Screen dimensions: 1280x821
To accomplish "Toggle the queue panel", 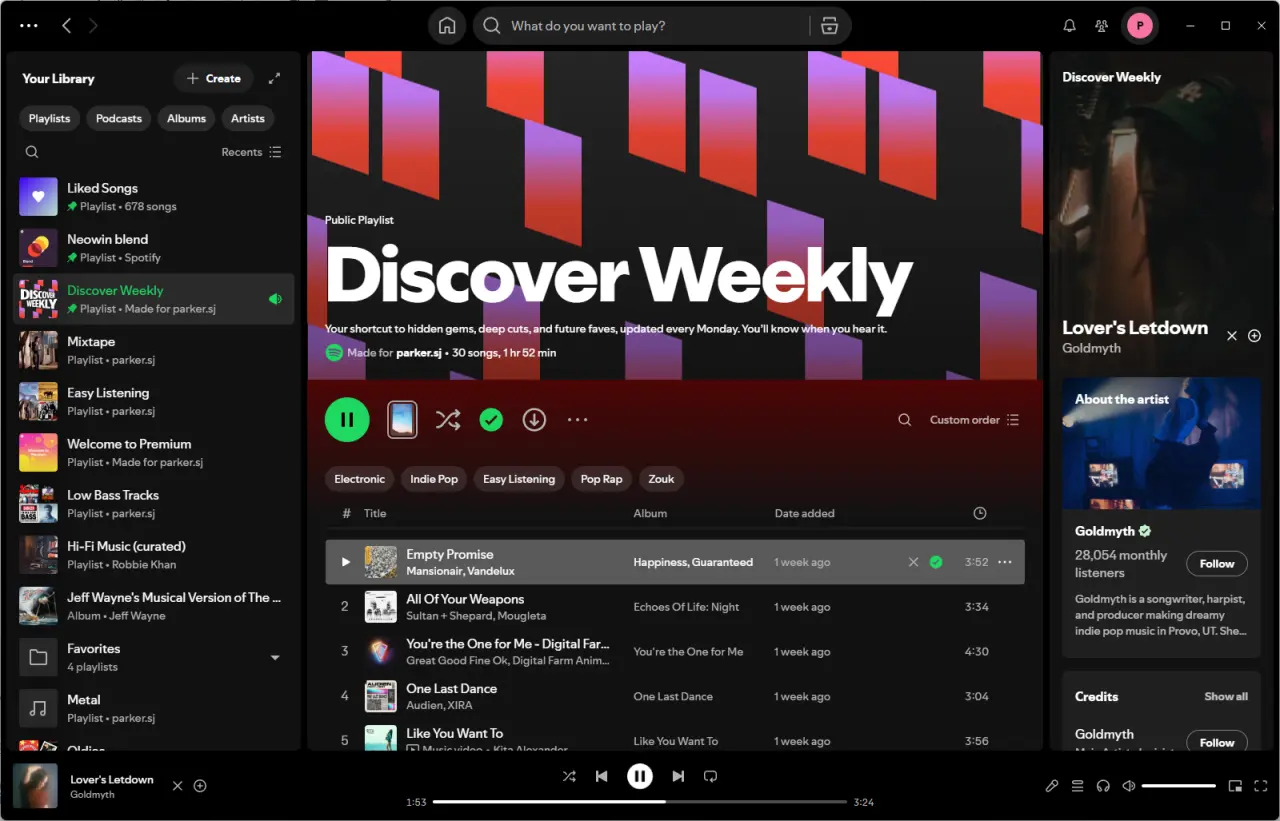I will point(1077,786).
